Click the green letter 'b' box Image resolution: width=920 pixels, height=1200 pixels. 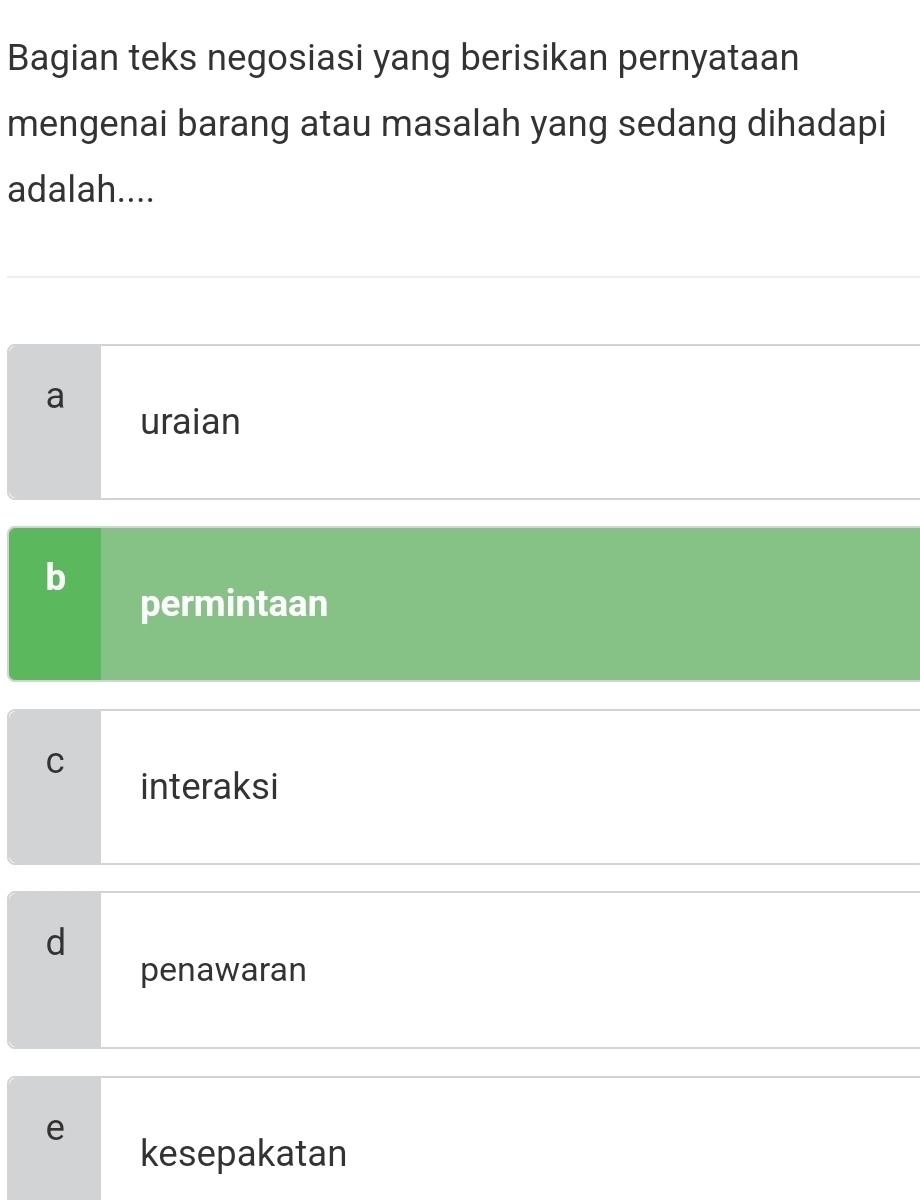(55, 604)
